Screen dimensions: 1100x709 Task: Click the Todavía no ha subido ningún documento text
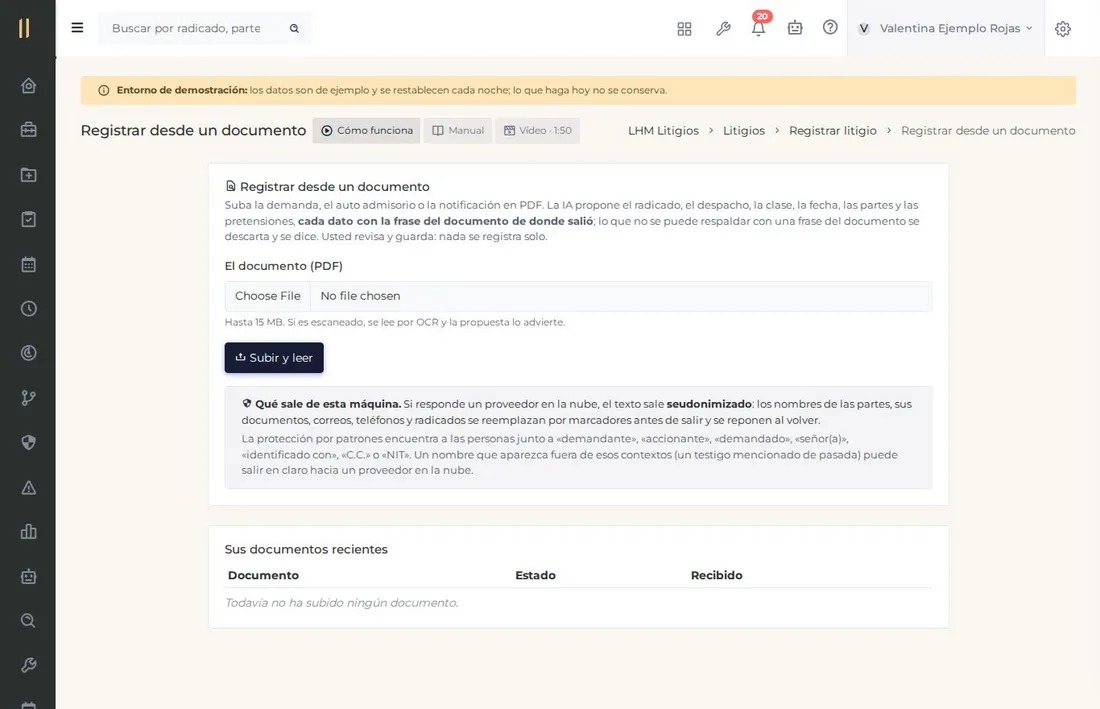(342, 602)
